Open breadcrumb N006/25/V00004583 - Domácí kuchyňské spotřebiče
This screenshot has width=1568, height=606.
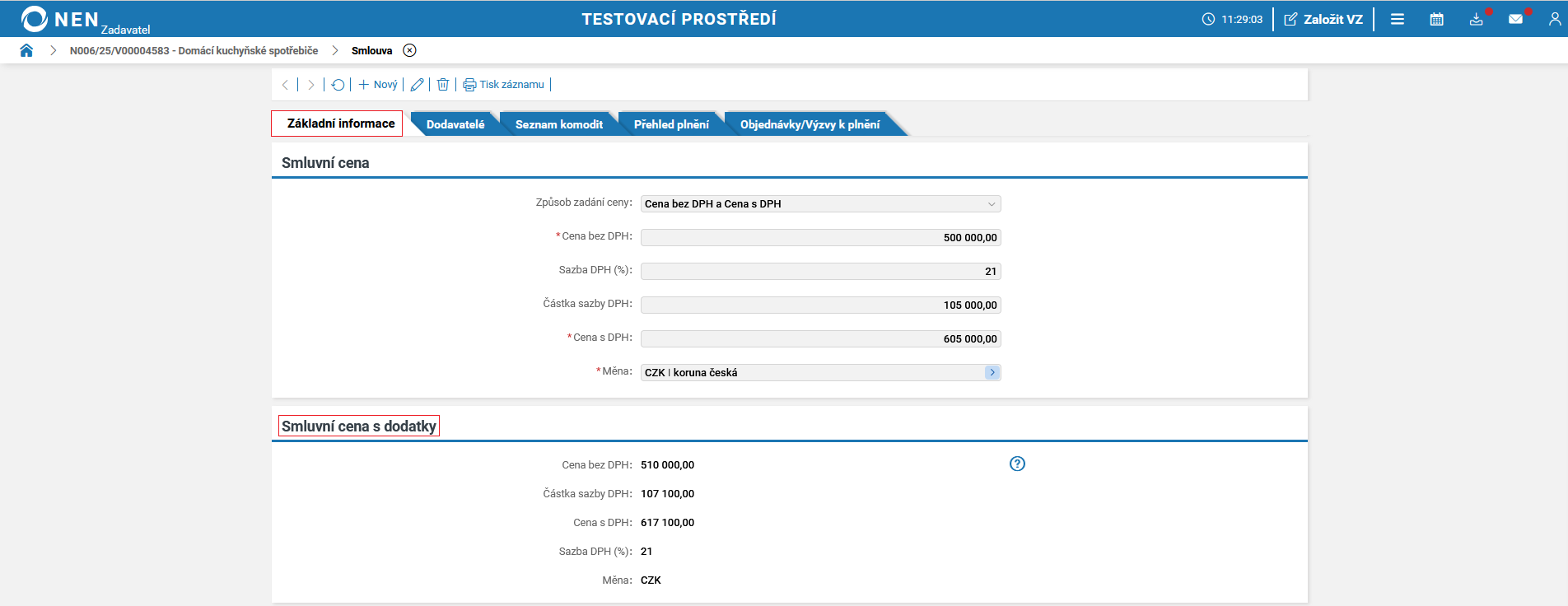pyautogui.click(x=194, y=50)
